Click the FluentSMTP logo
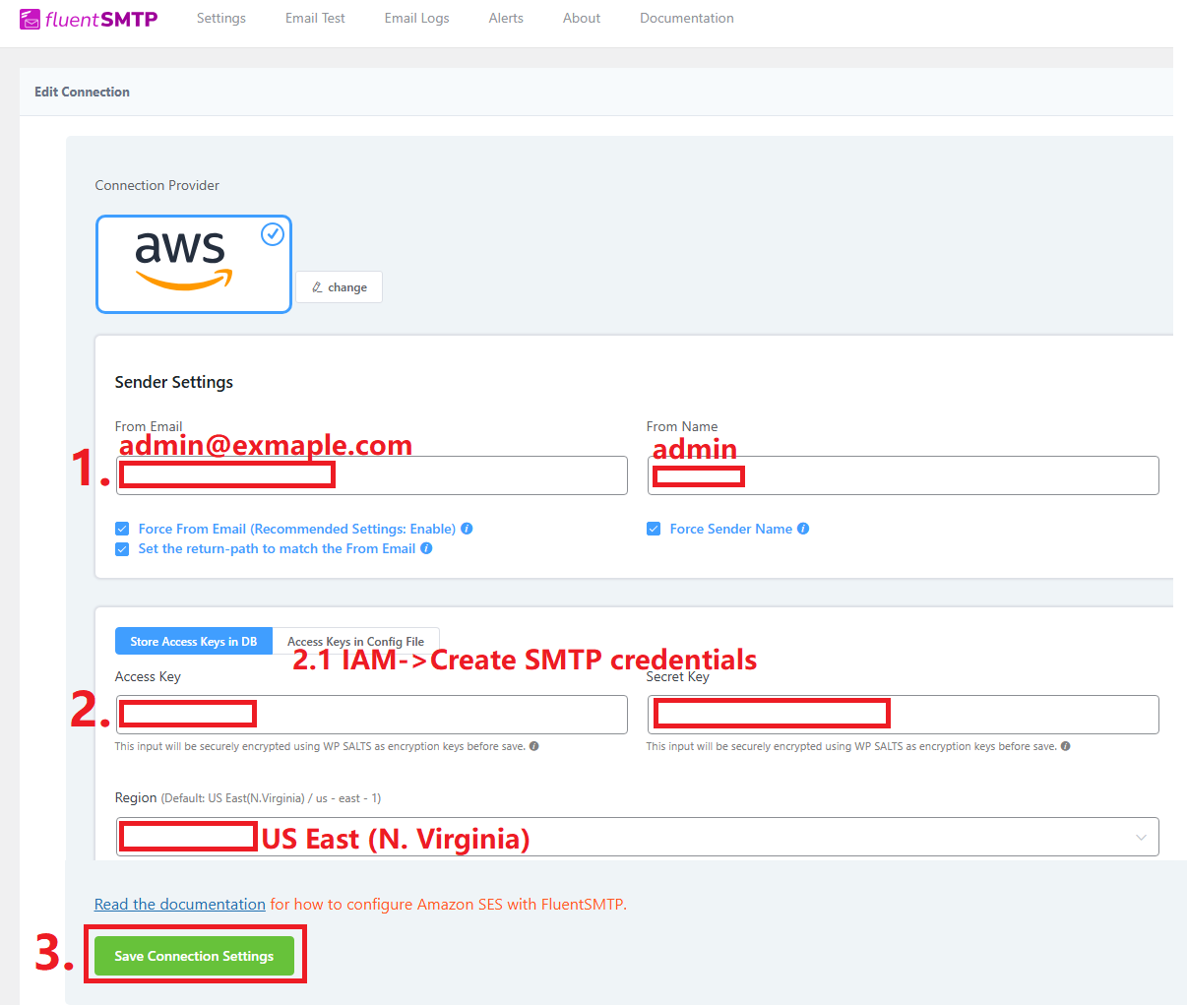This screenshot has height=1008, width=1187. pyautogui.click(x=89, y=19)
